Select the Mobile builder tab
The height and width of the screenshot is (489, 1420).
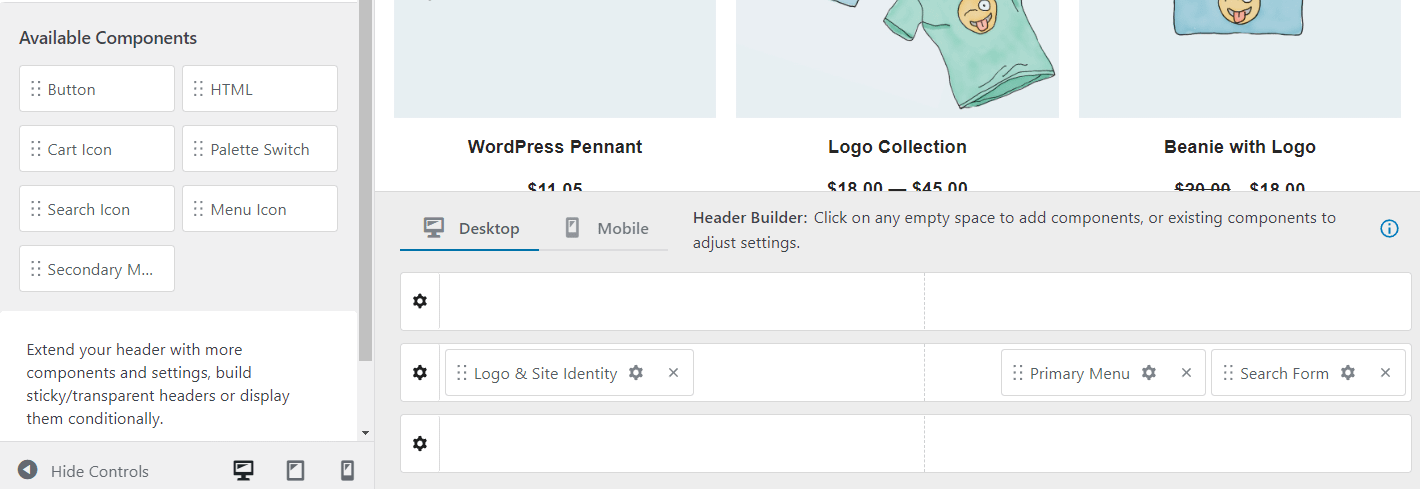pyautogui.click(x=606, y=229)
